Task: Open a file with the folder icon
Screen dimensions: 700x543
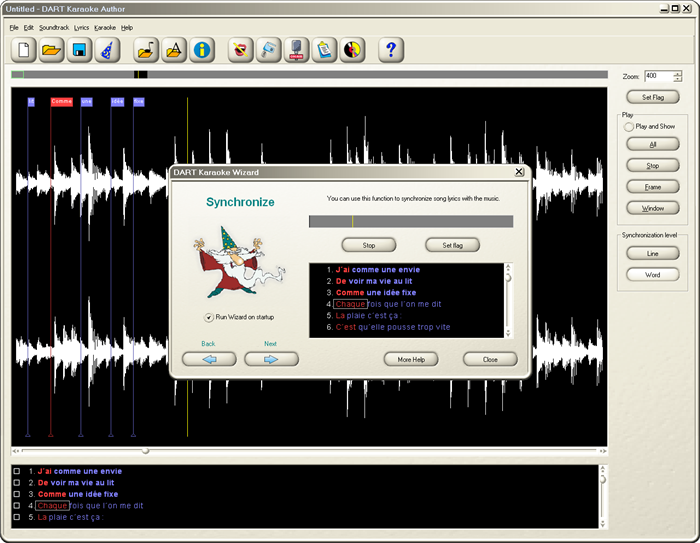Action: [x=52, y=49]
